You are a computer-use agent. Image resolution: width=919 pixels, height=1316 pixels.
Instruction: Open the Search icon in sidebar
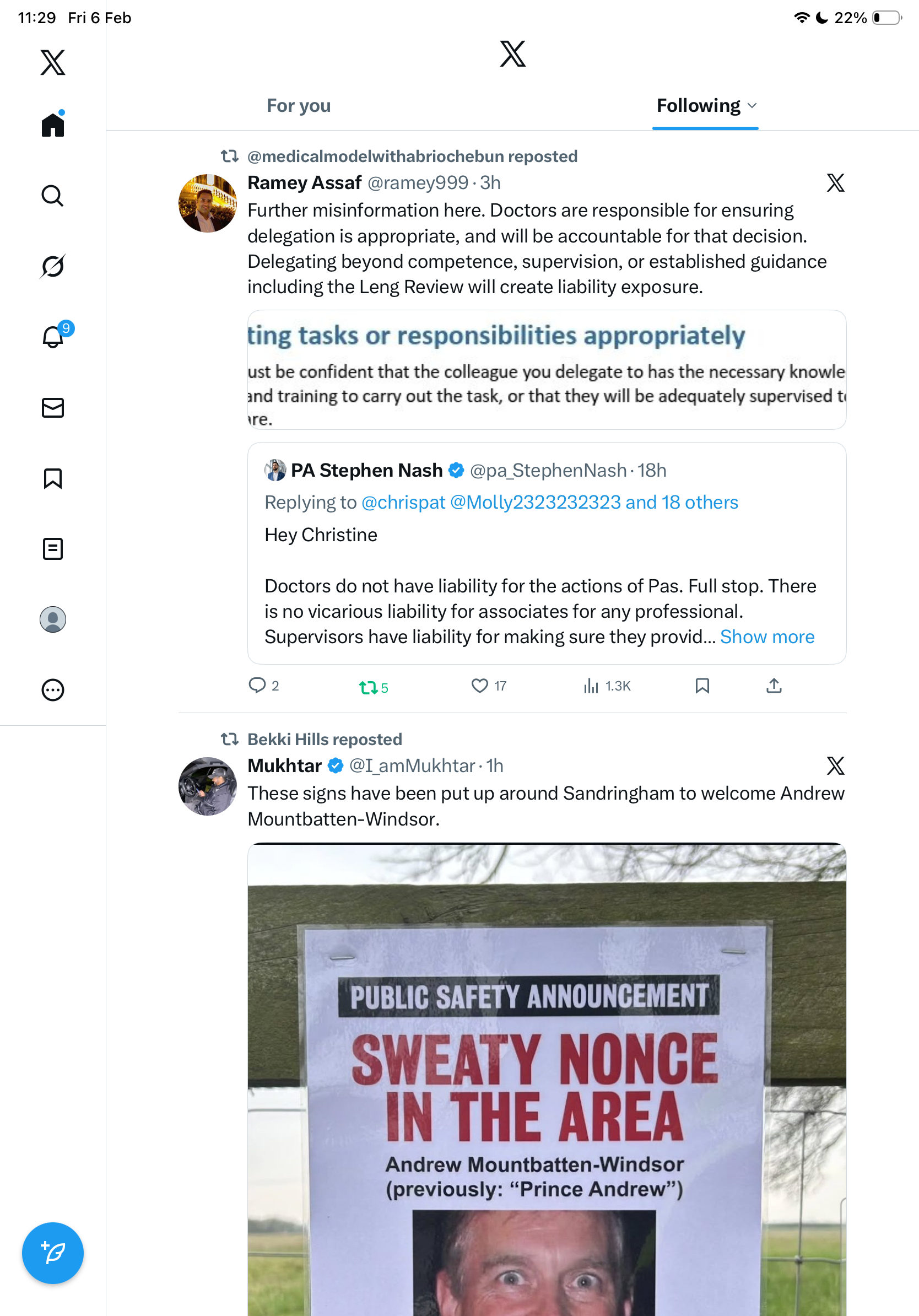[53, 196]
